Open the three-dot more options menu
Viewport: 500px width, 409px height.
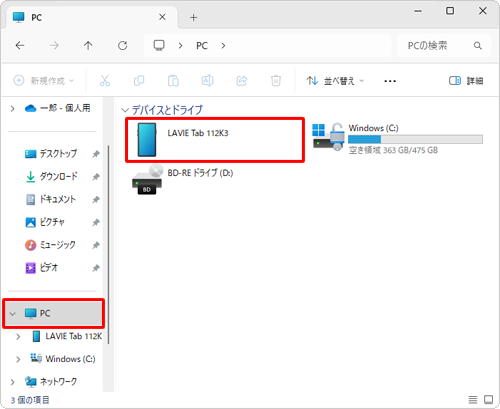pyautogui.click(x=390, y=81)
